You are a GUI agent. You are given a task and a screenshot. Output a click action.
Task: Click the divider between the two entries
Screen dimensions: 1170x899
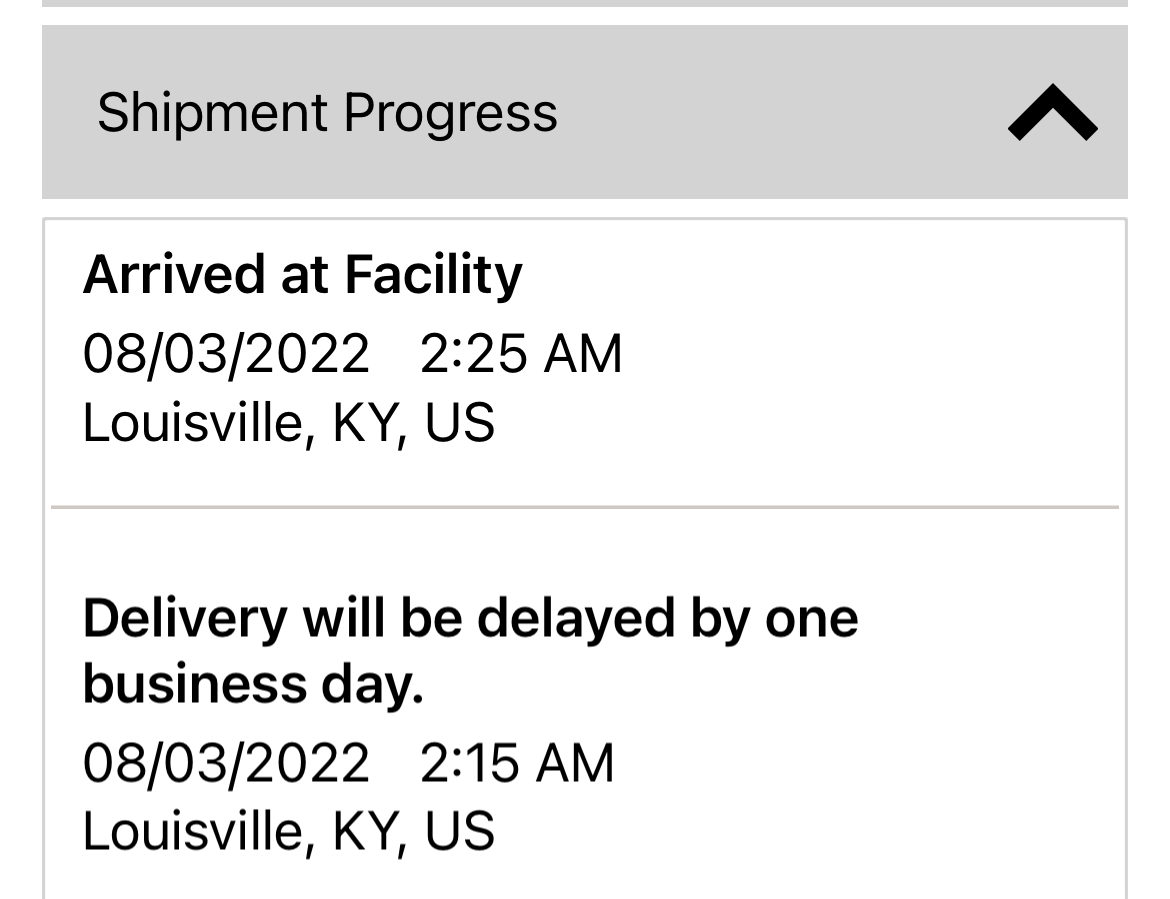(x=585, y=507)
